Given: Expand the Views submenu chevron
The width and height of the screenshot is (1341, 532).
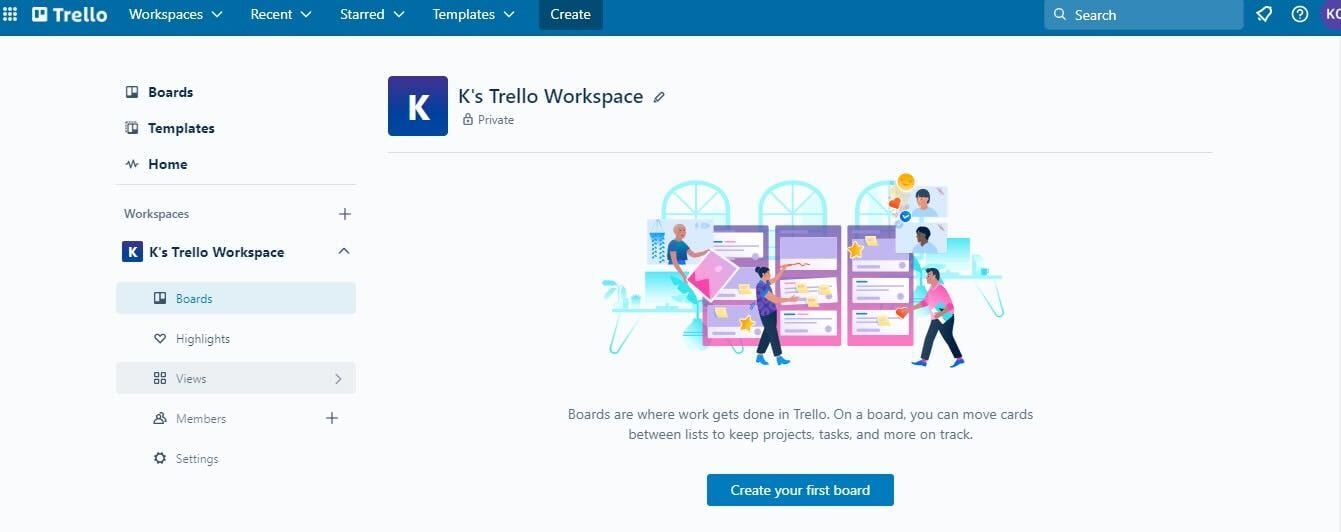Looking at the screenshot, I should point(338,379).
